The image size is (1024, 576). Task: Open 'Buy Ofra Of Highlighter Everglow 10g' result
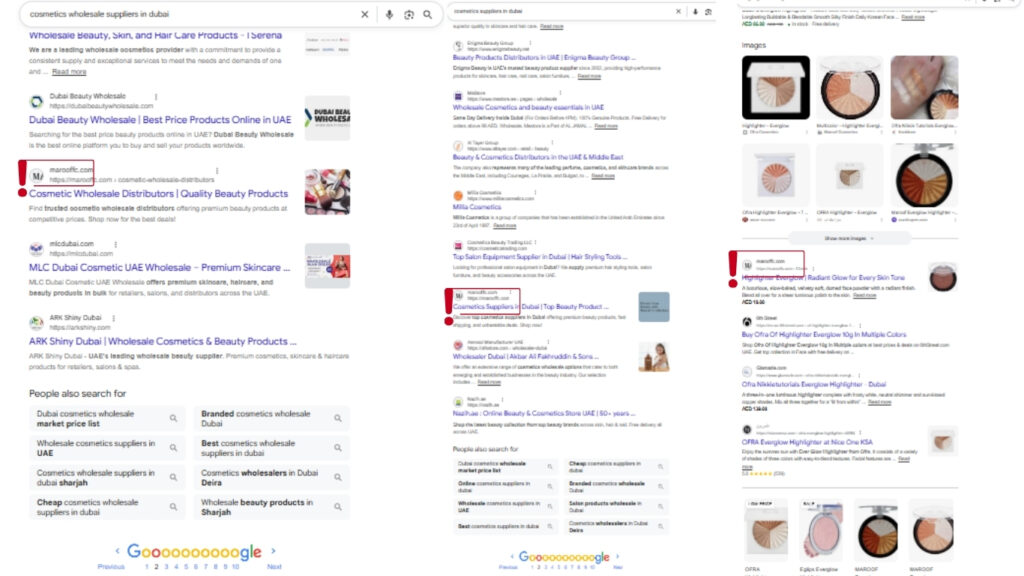pyautogui.click(x=824, y=335)
